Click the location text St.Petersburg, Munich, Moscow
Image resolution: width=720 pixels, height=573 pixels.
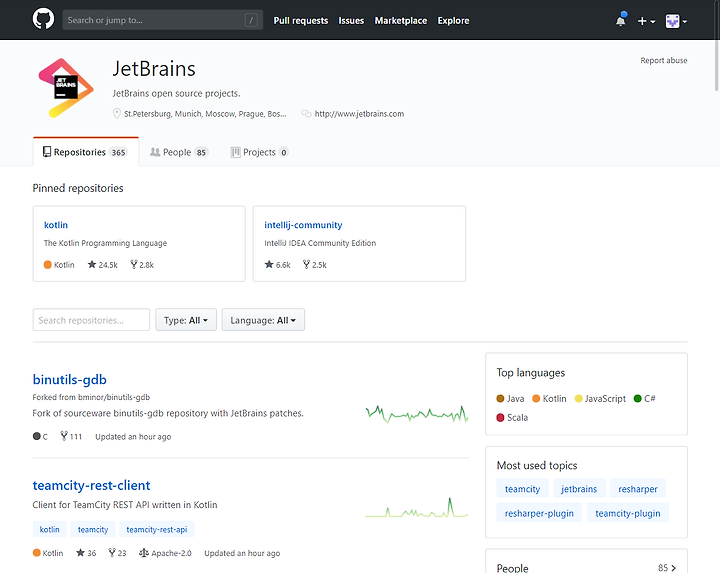(x=205, y=113)
